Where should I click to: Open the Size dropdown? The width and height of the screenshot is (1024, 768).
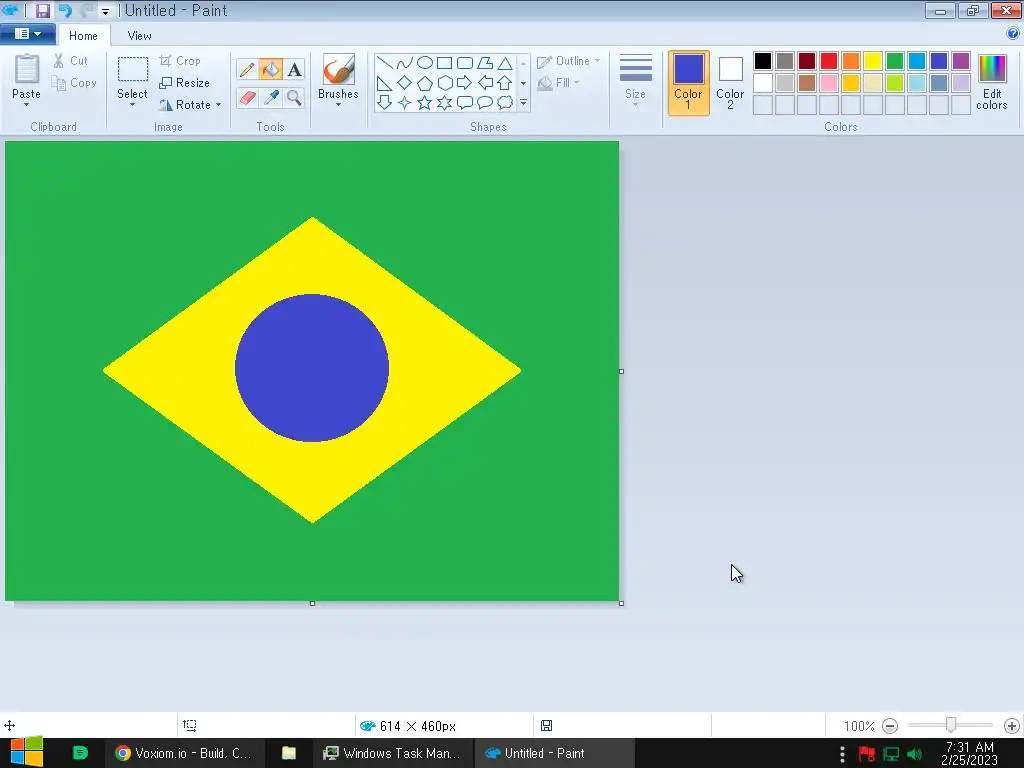[635, 80]
